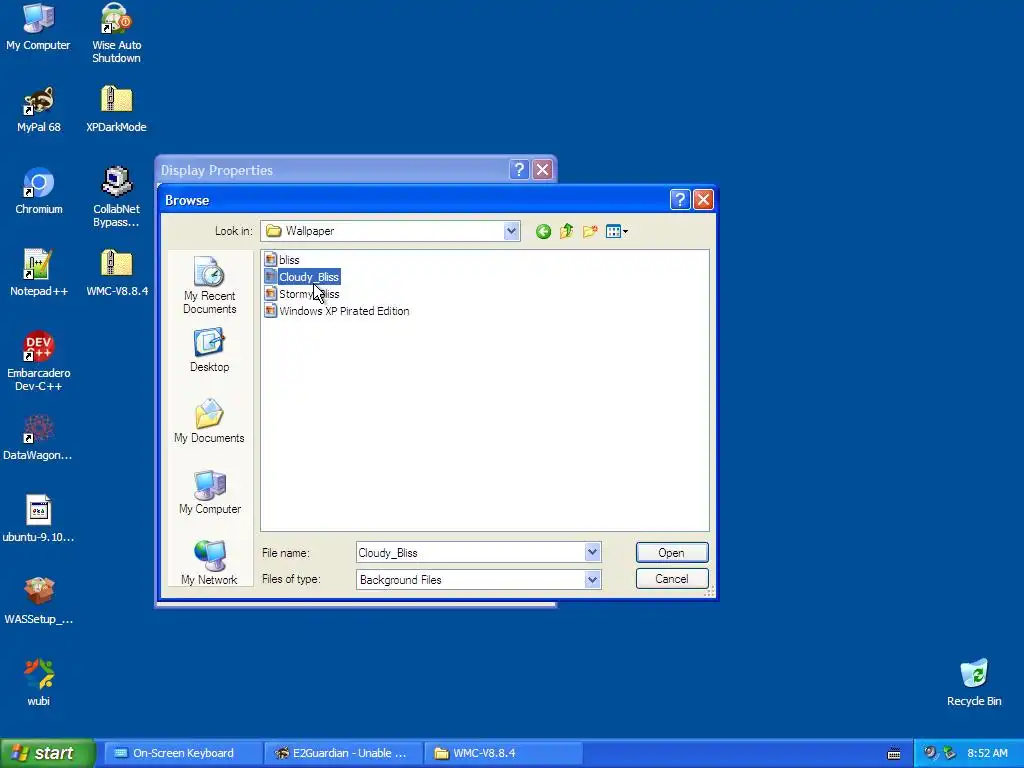Click the Open button
Screen dimensions: 1024x768
coord(672,552)
